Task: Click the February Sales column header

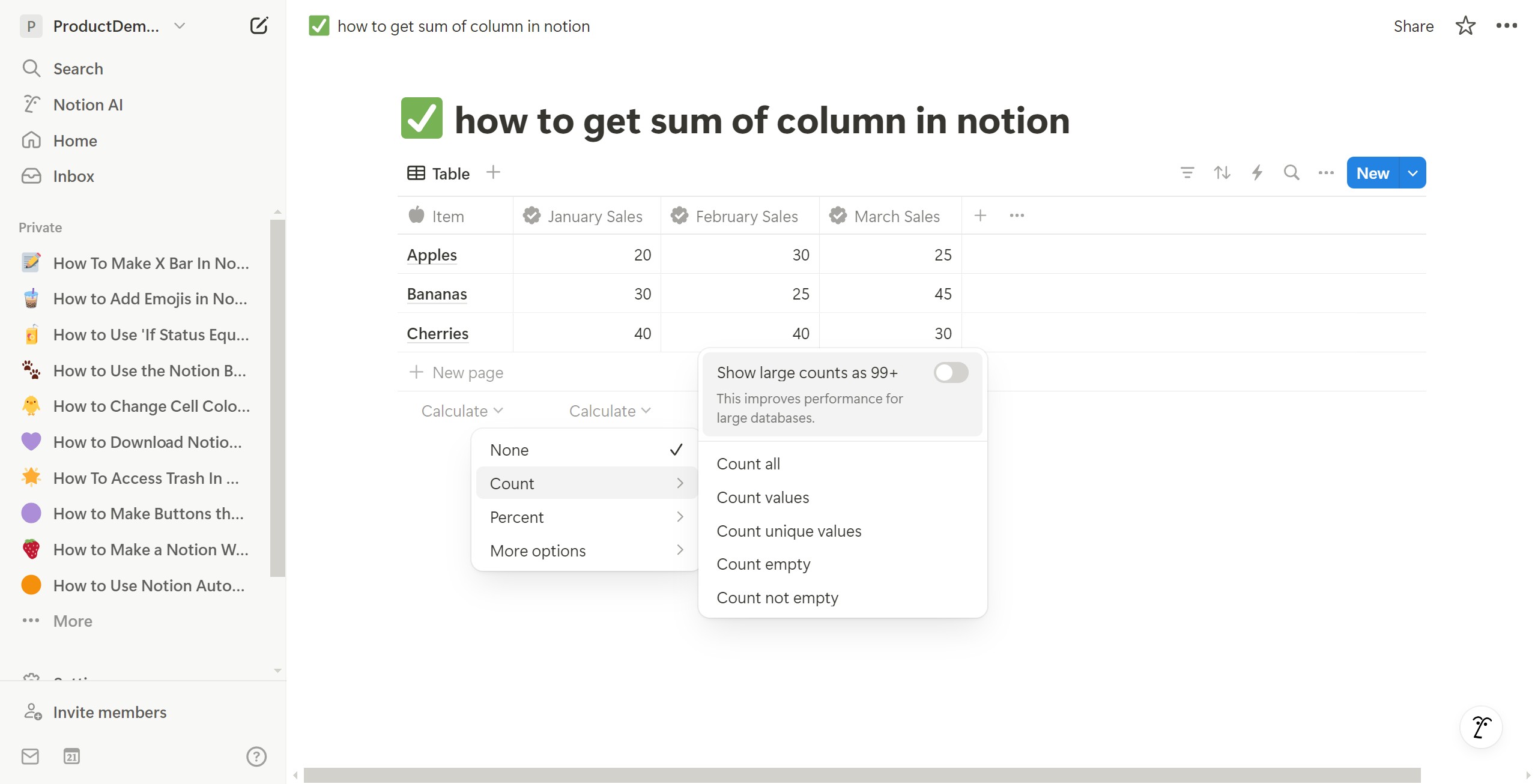Action: [x=740, y=216]
